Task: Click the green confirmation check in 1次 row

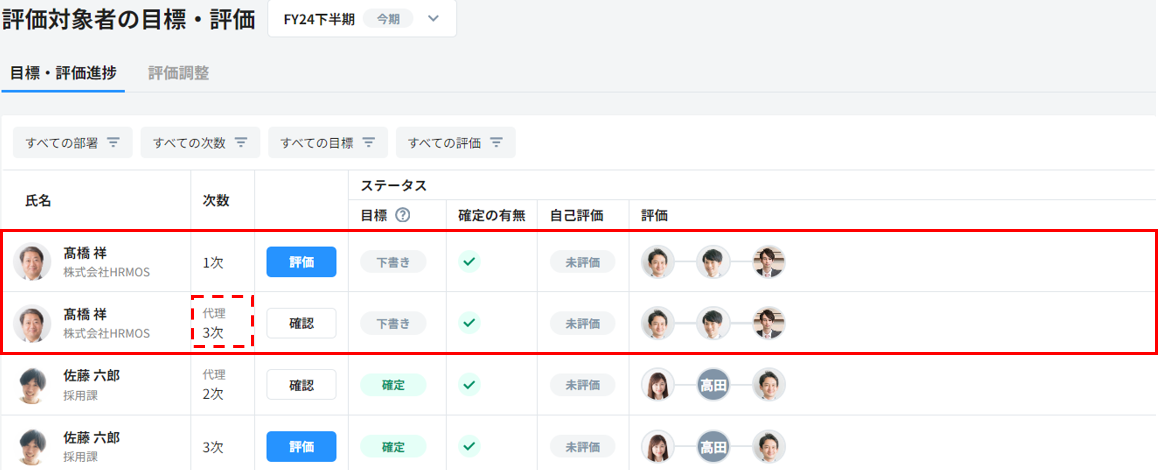Action: click(x=469, y=262)
